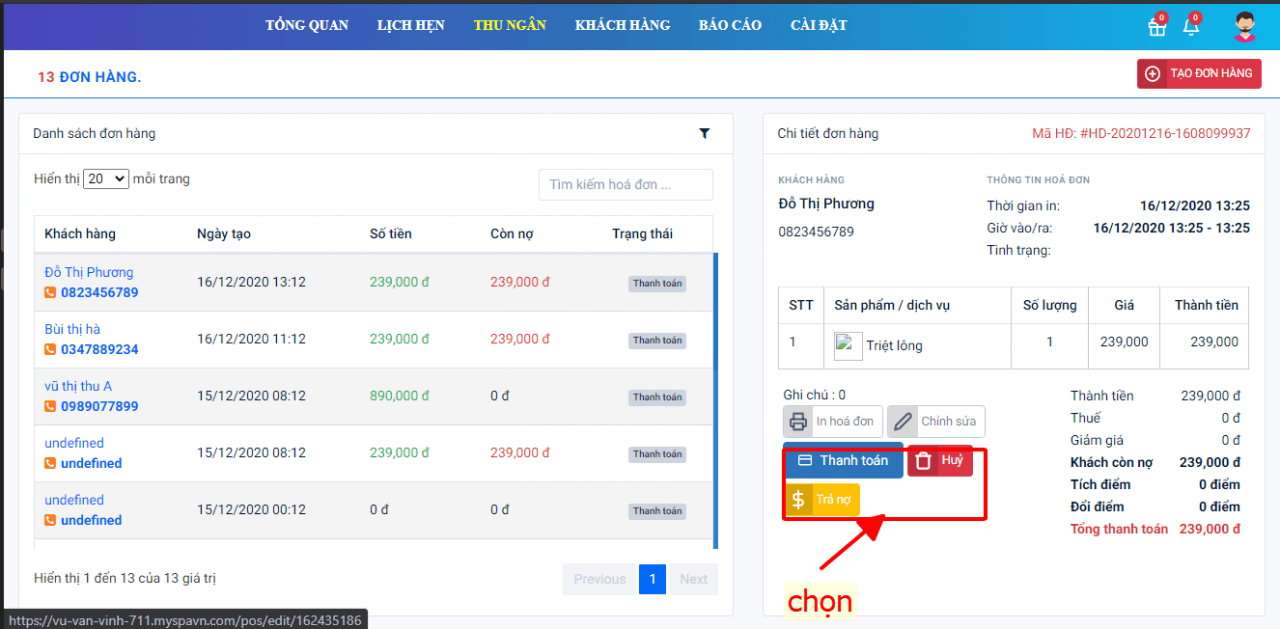Open the Lịch hẹn menu
This screenshot has height=629, width=1280.
(411, 25)
